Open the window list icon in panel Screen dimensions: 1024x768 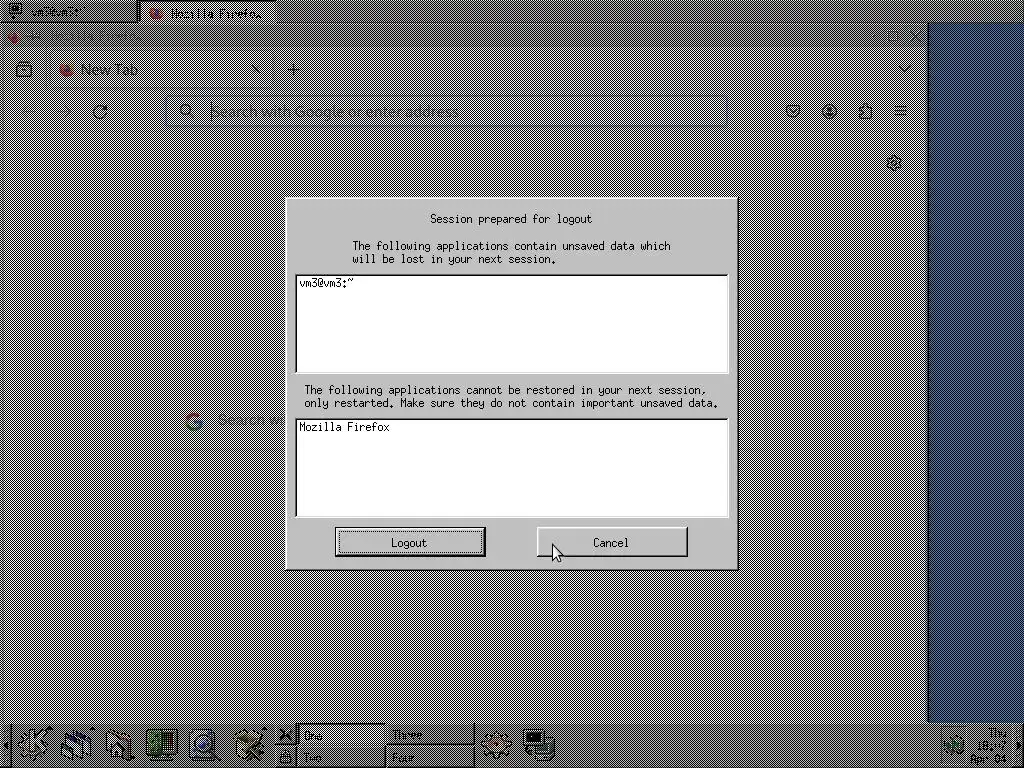pyautogui.click(x=76, y=744)
